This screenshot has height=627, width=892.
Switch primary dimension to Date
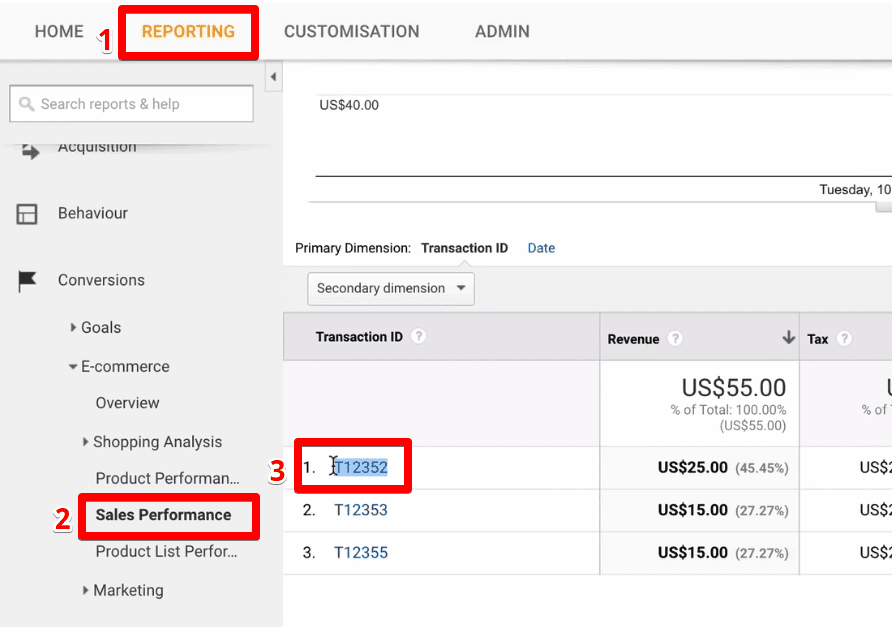[x=541, y=248]
